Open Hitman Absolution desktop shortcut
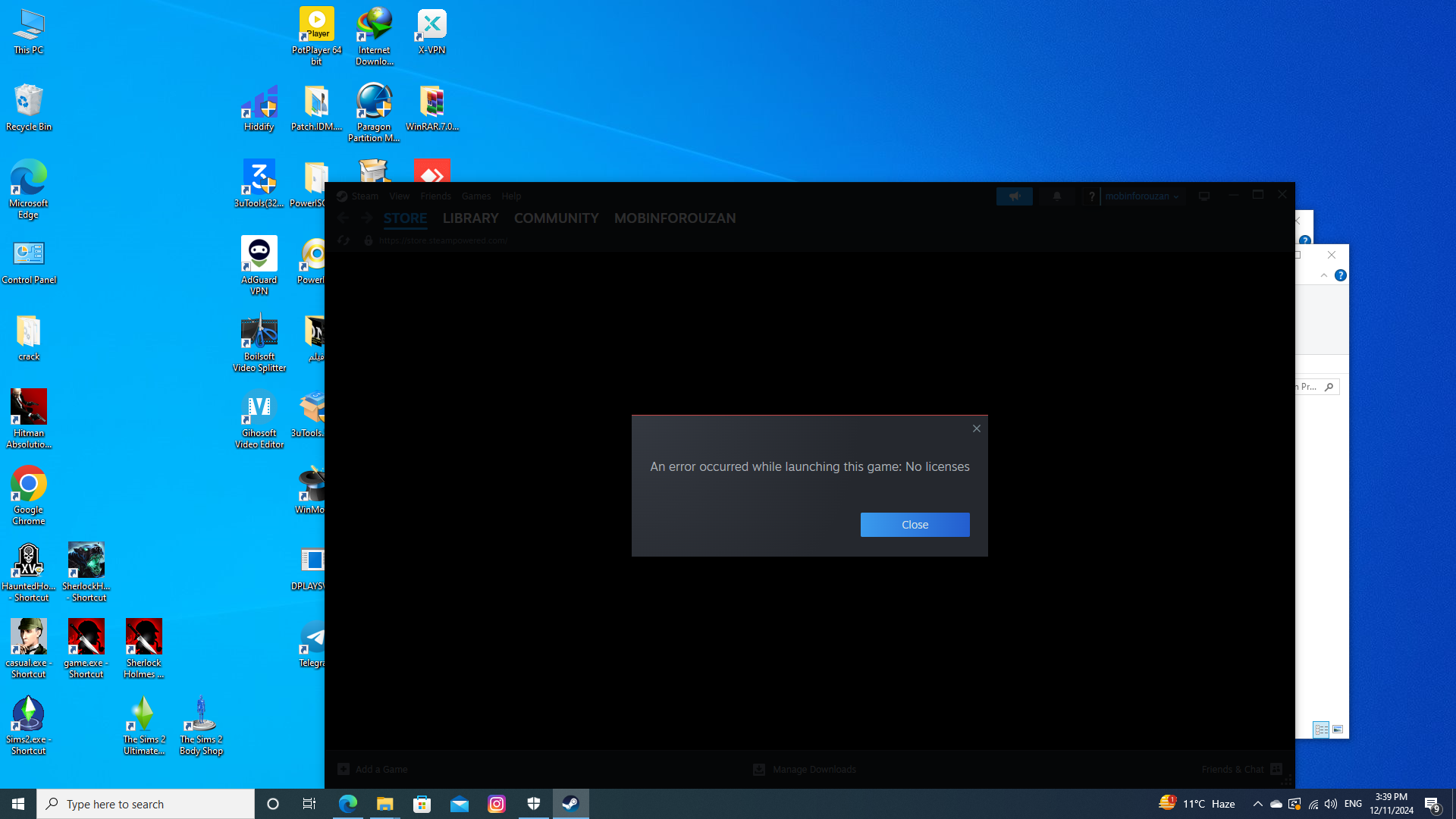The image size is (1456, 819). pos(29,418)
